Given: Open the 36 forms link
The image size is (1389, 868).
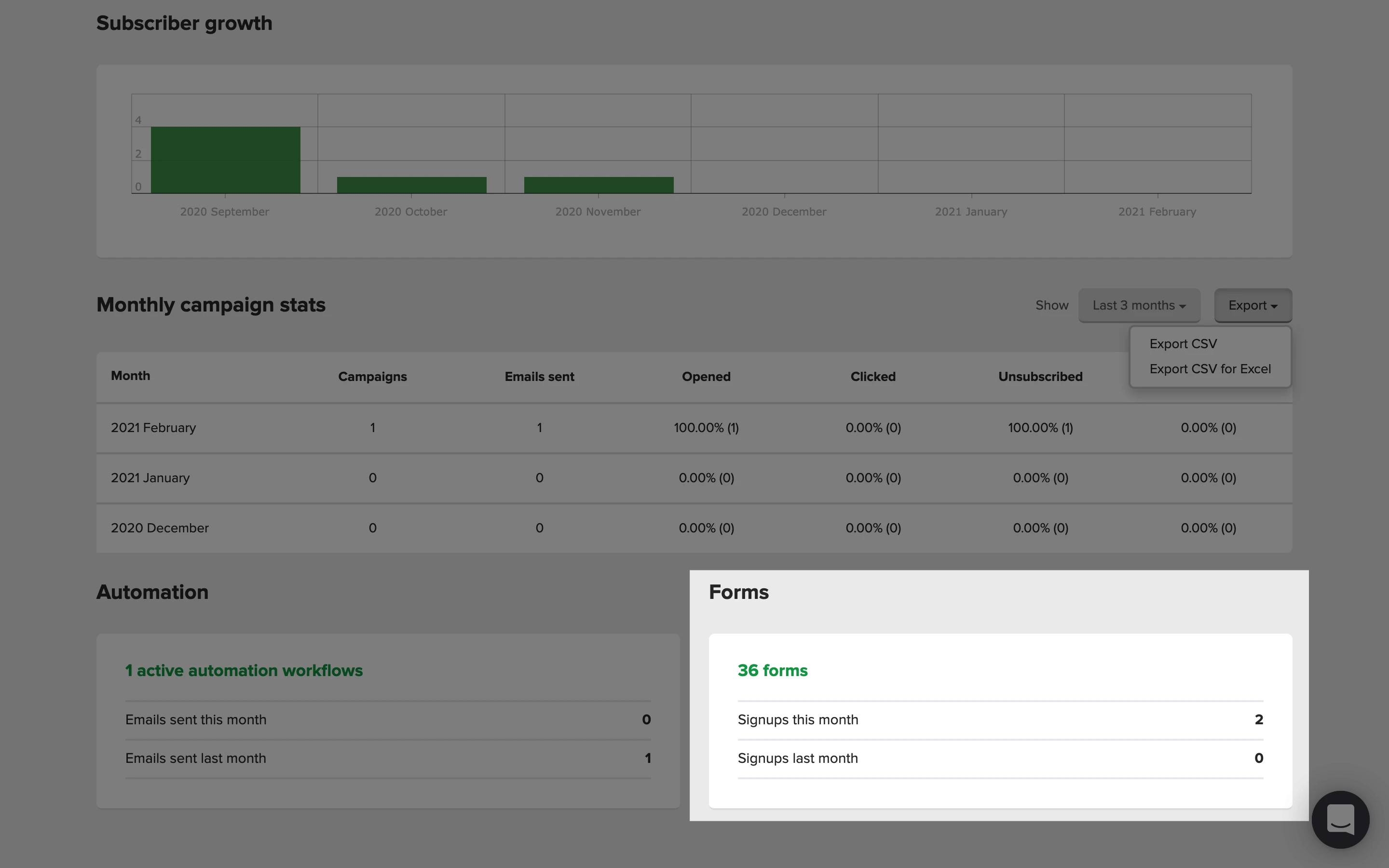Looking at the screenshot, I should 772,670.
